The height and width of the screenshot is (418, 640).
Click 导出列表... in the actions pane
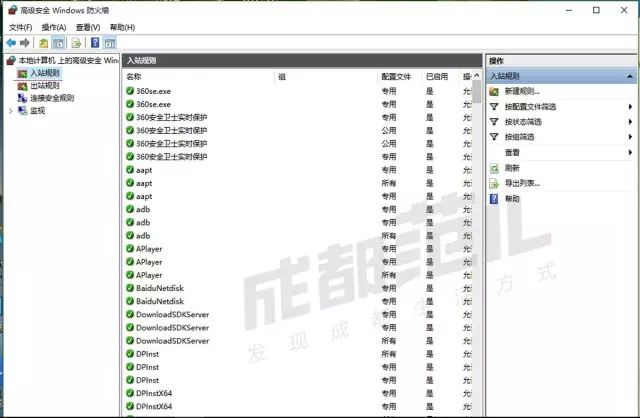click(522, 183)
